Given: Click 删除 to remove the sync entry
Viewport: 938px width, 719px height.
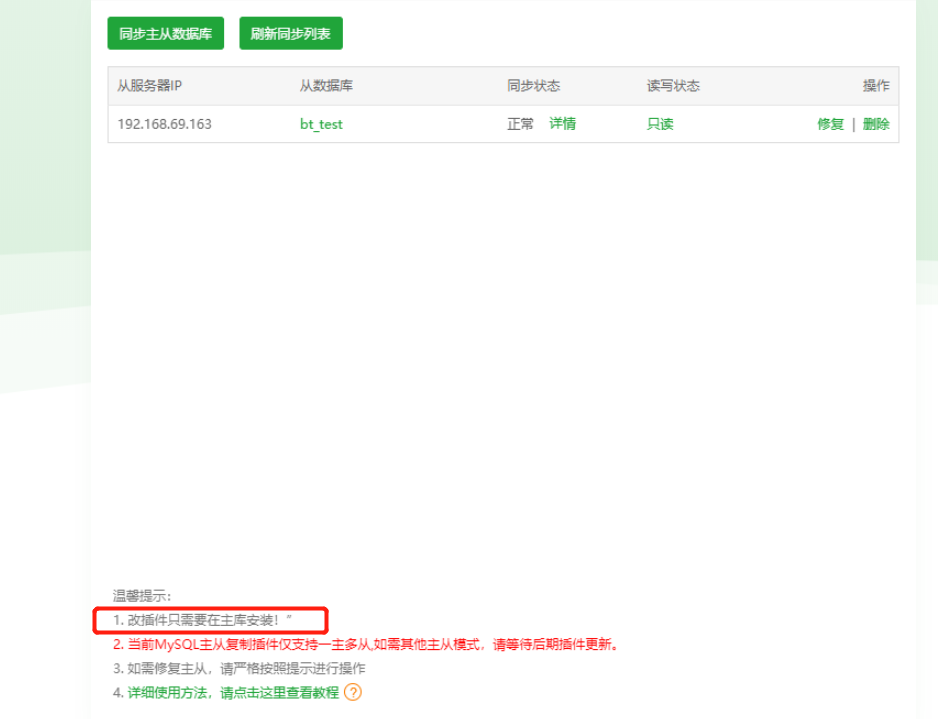Looking at the screenshot, I should point(876,124).
